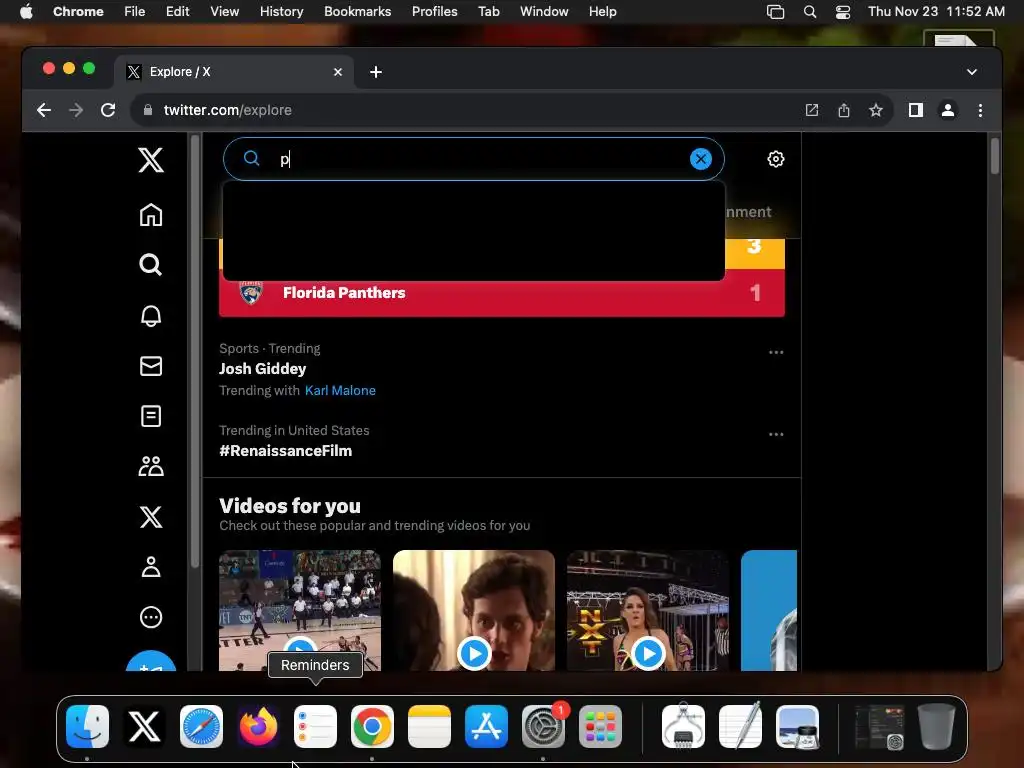Select the Explore / X tab

click(234, 72)
